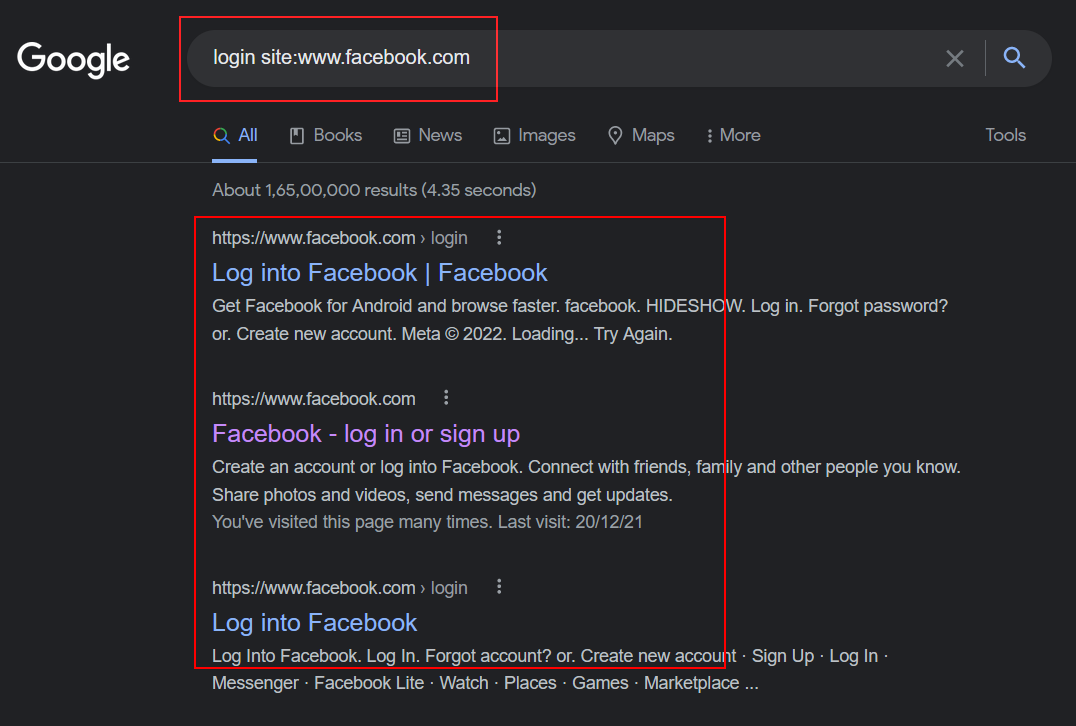Open three-dot menu for third login result

(499, 587)
